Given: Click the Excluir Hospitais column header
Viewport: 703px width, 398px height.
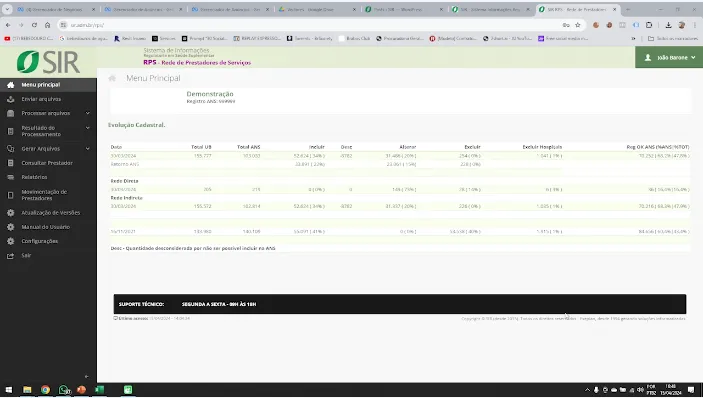Looking at the screenshot, I should [x=542, y=147].
